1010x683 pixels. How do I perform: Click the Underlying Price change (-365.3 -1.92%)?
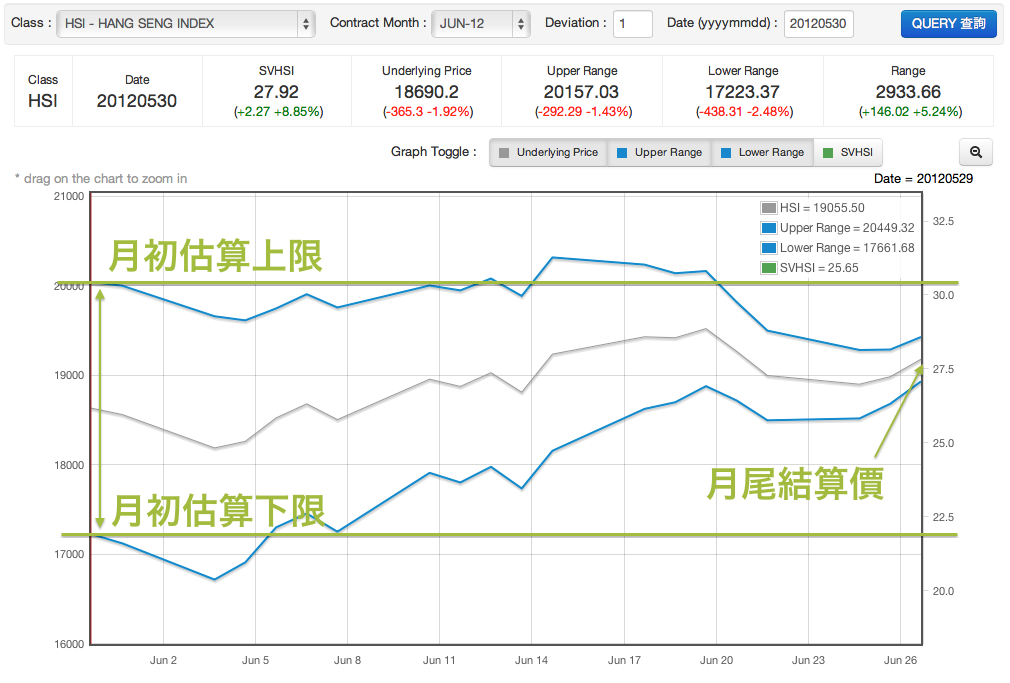428,112
